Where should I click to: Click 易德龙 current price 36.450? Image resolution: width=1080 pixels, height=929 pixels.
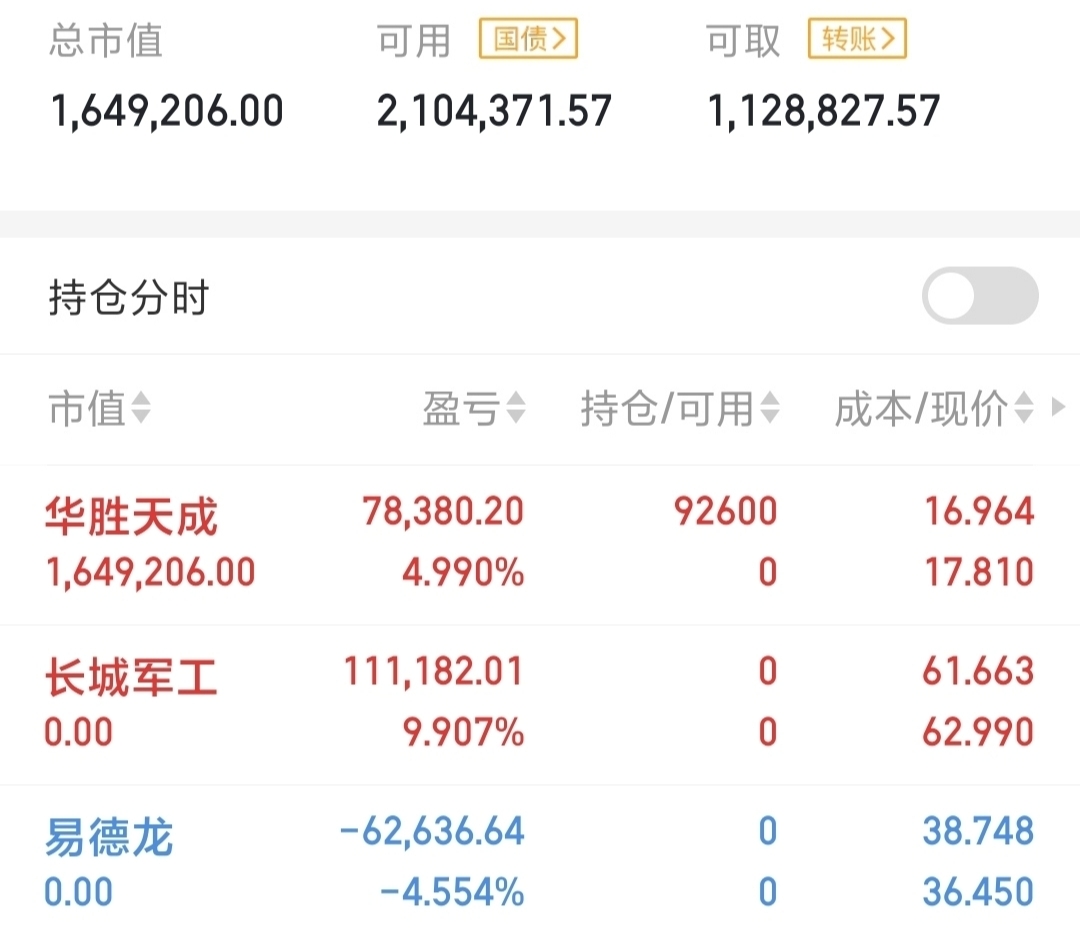pyautogui.click(x=978, y=893)
